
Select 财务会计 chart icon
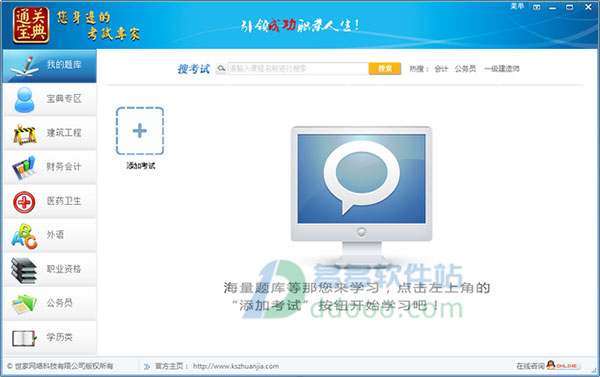click(24, 168)
